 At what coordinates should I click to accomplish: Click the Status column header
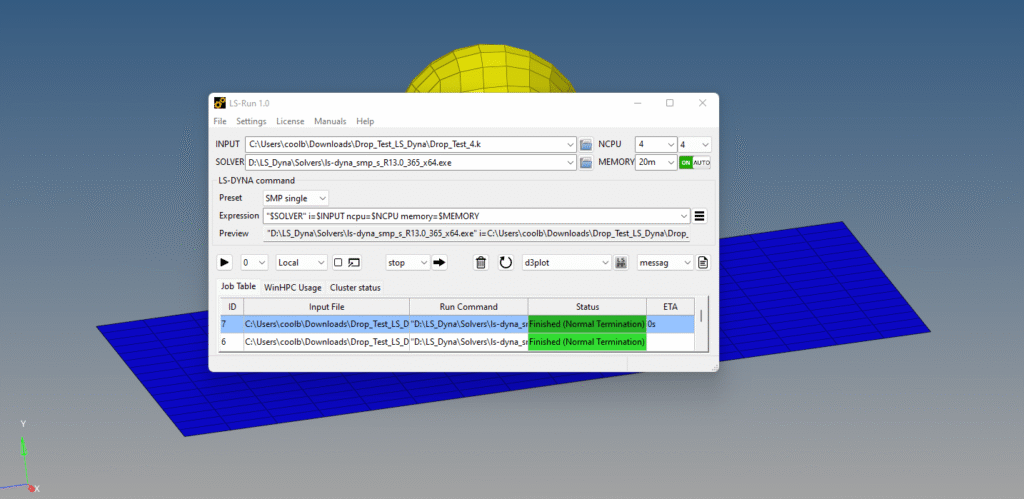pyautogui.click(x=587, y=306)
